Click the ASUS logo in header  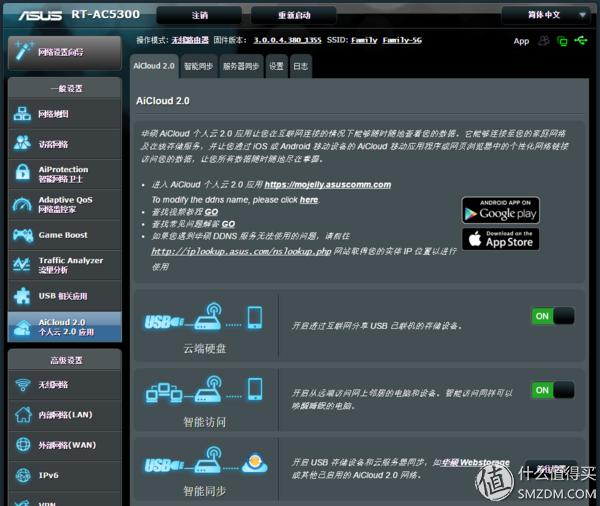click(40, 15)
